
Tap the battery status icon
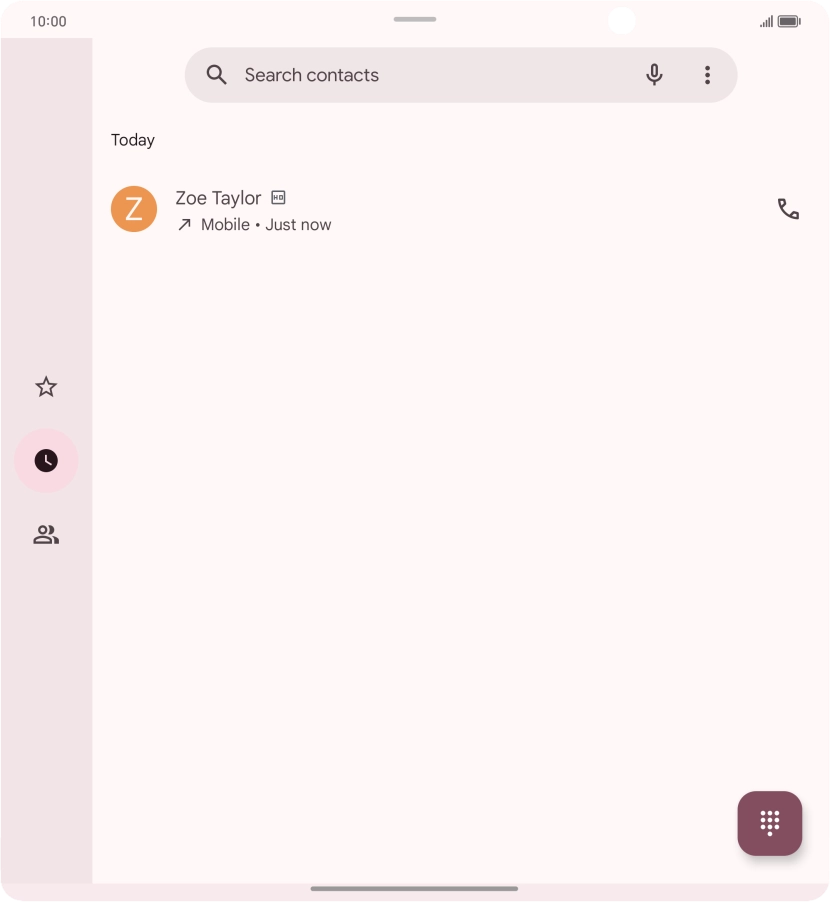pyautogui.click(x=789, y=21)
